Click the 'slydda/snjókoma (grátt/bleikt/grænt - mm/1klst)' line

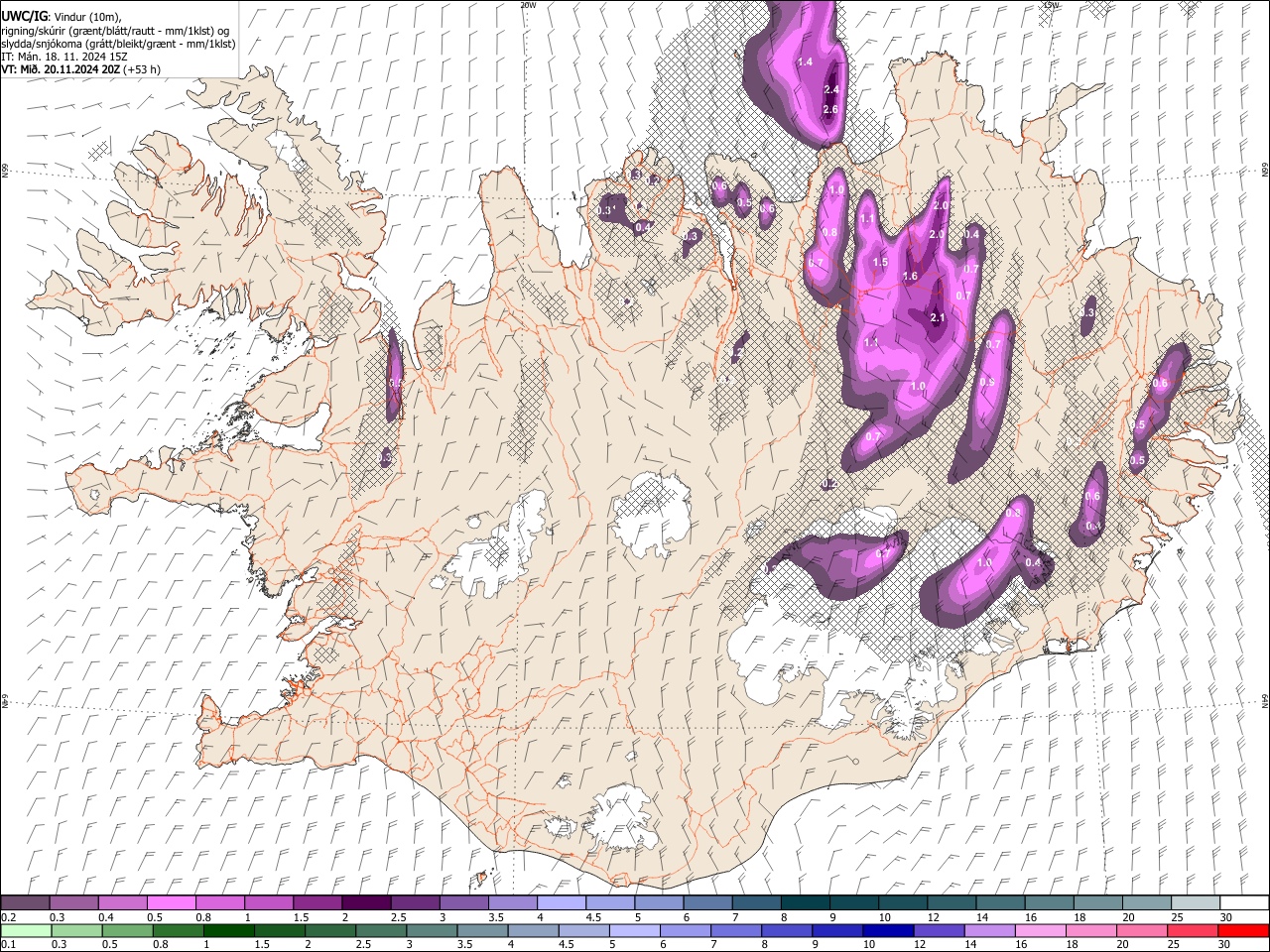[x=118, y=44]
